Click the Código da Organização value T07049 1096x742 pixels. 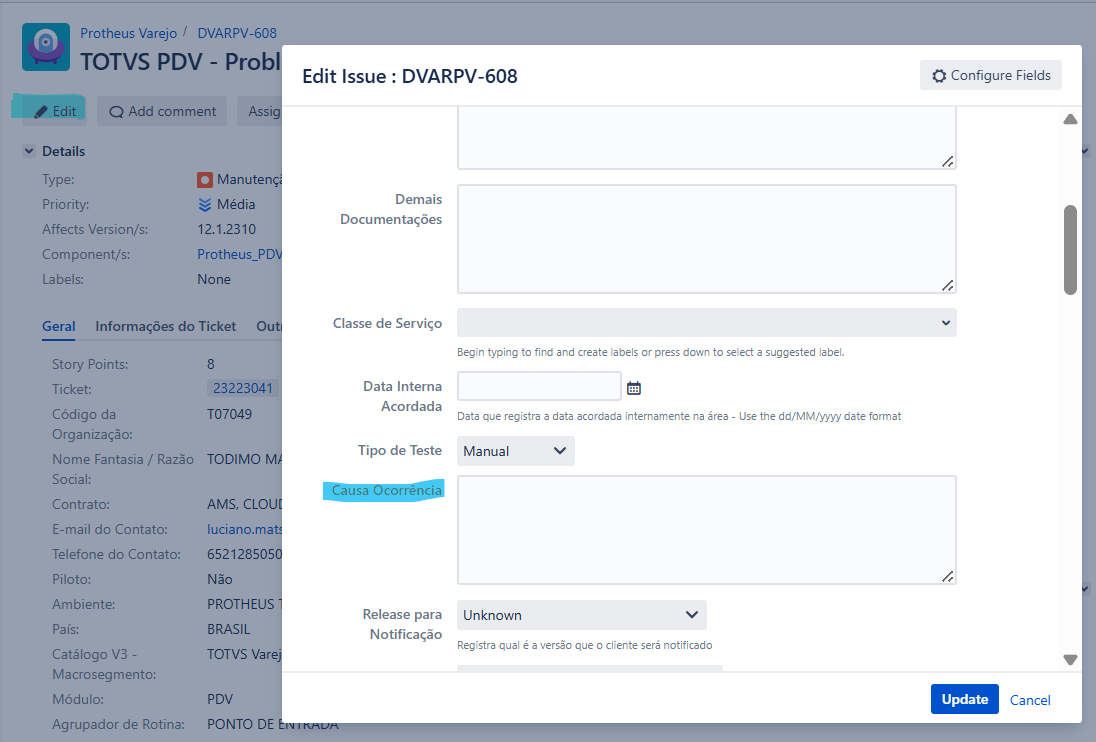[x=229, y=414]
